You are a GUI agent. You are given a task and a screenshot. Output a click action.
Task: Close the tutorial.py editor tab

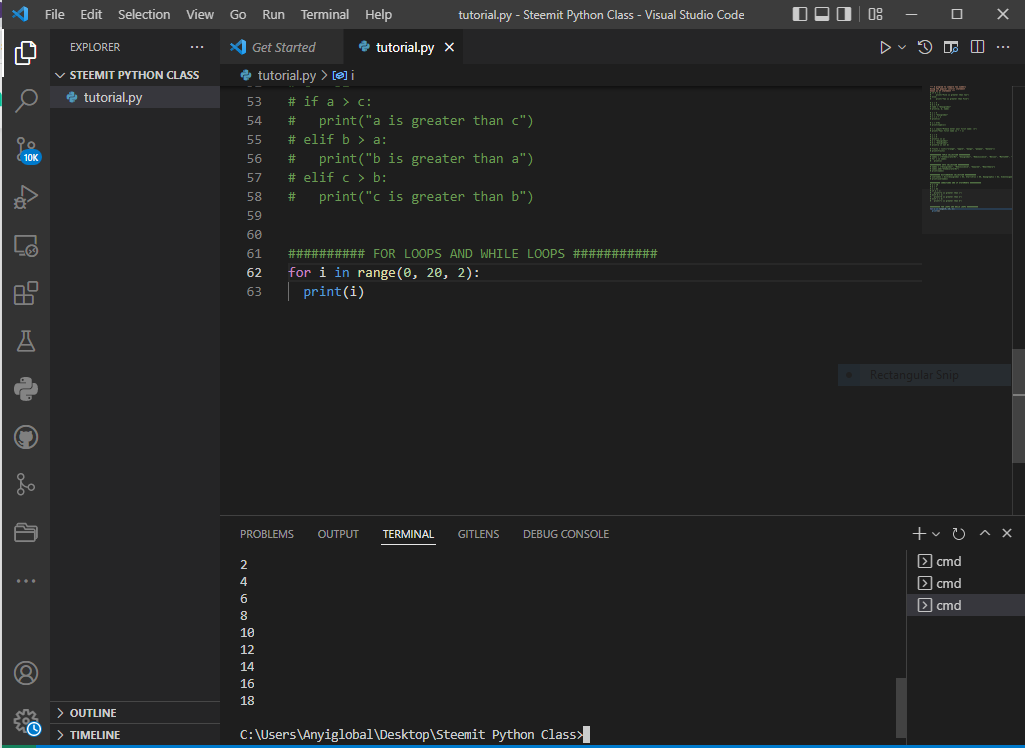pos(449,47)
